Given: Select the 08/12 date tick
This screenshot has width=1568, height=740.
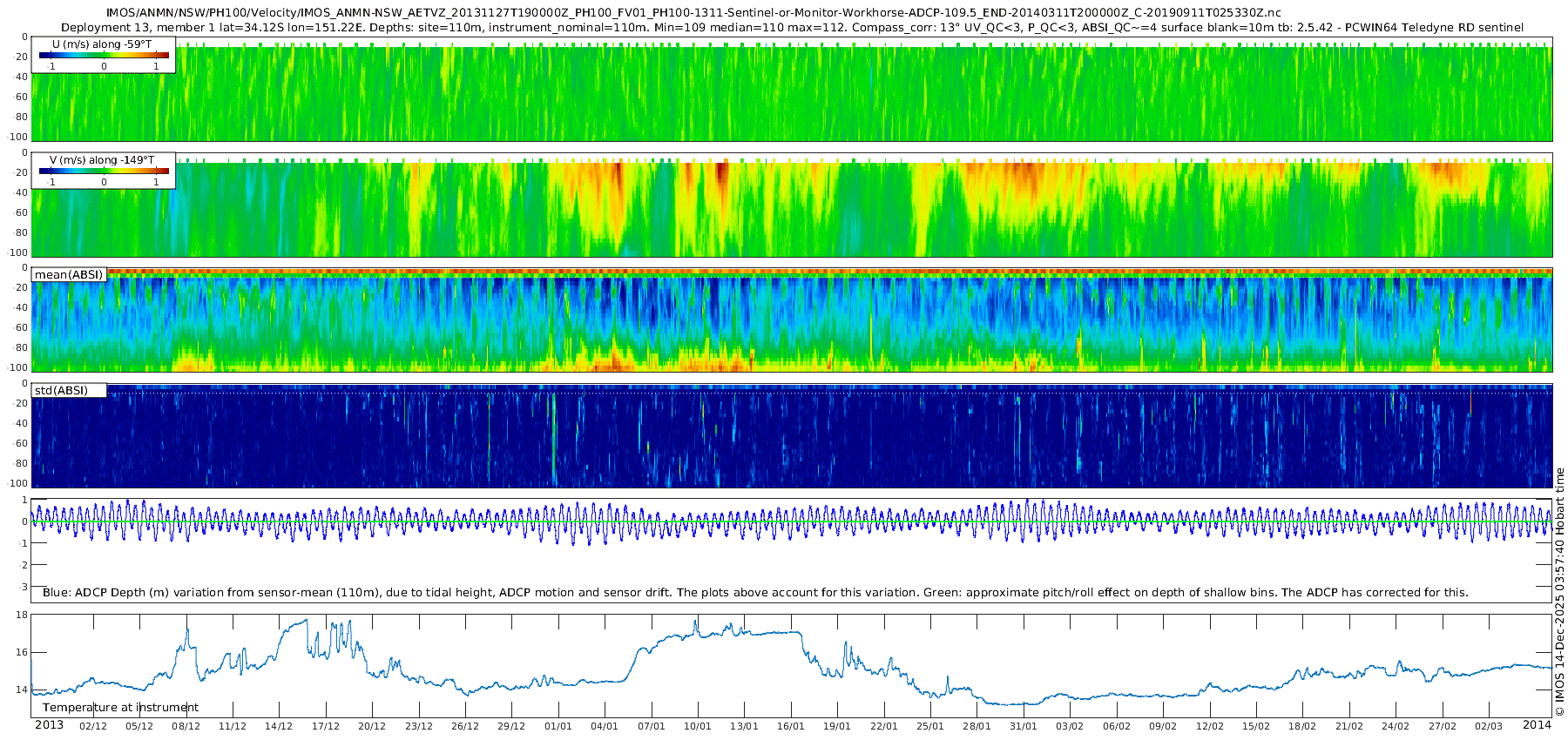Looking at the screenshot, I should click(186, 726).
